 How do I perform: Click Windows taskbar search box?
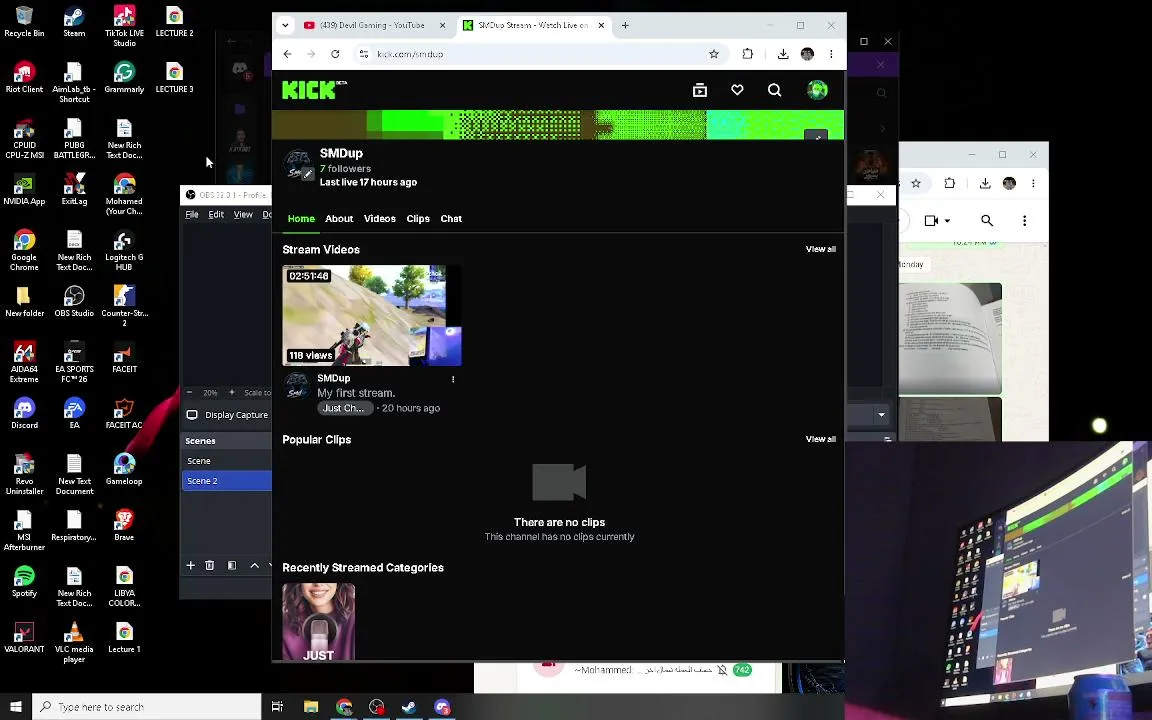tap(147, 707)
